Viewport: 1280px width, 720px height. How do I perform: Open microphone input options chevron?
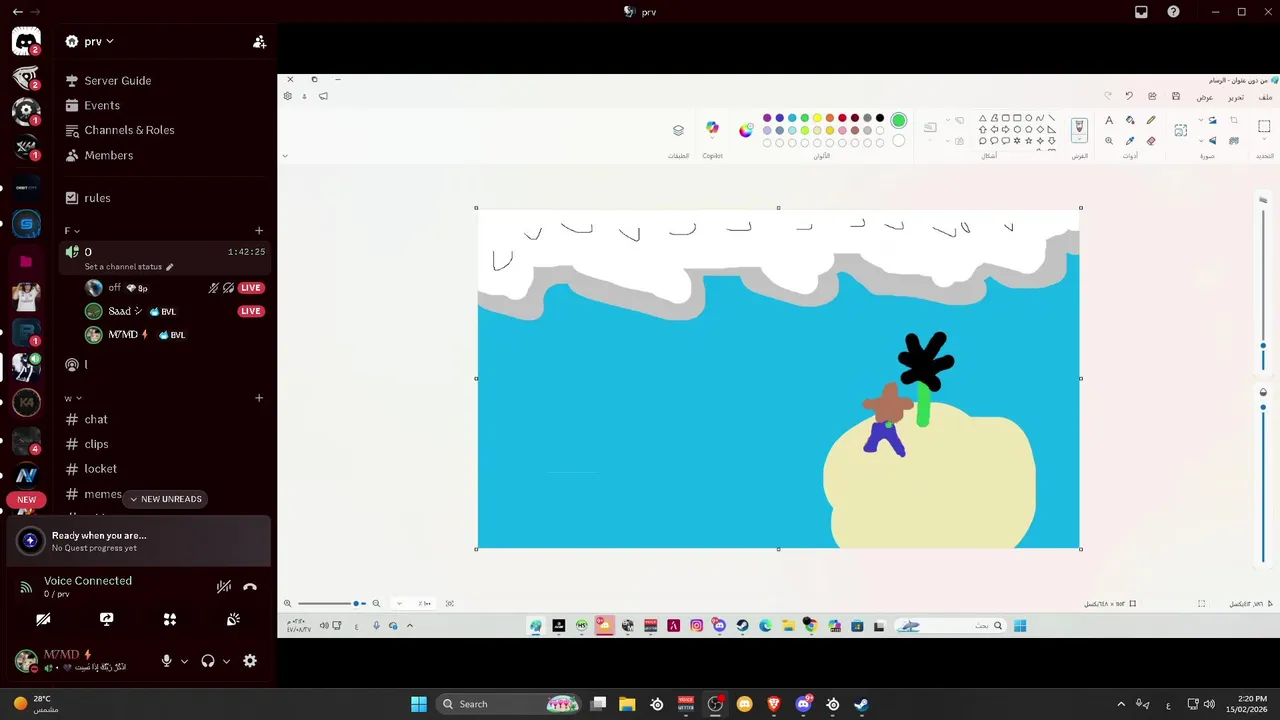pos(184,661)
